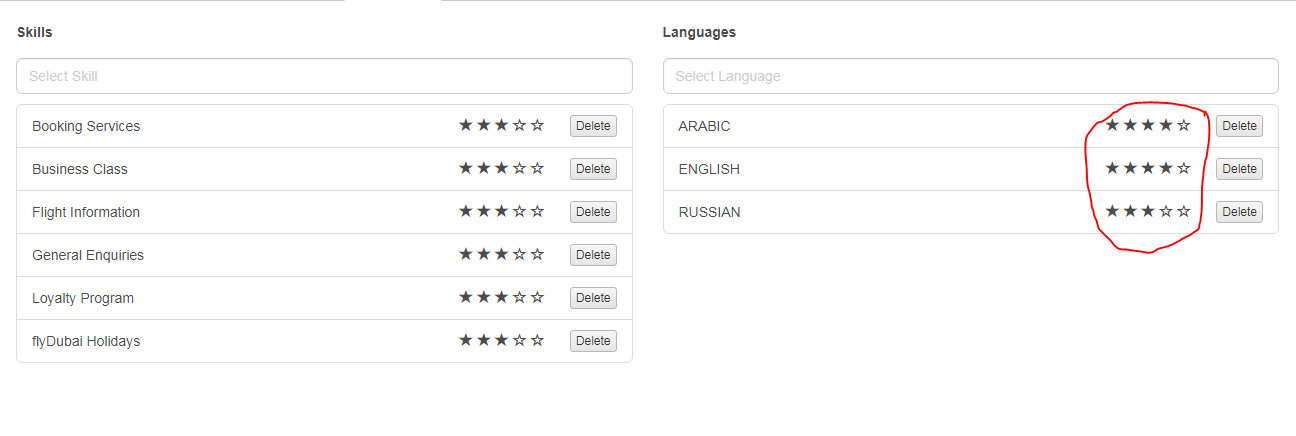This screenshot has width=1296, height=436.
Task: Set RUSSIAN rating to one star
Action: tap(1112, 212)
